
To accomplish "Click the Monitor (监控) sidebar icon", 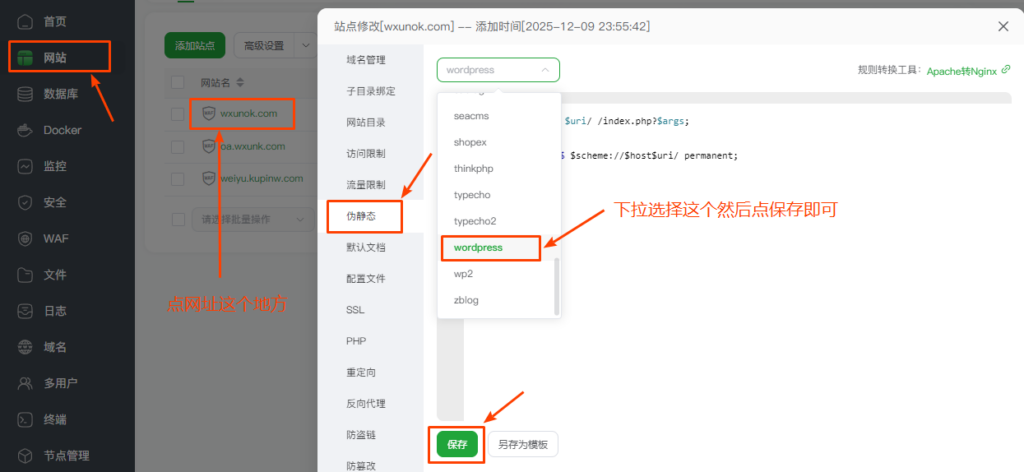I will [25, 166].
